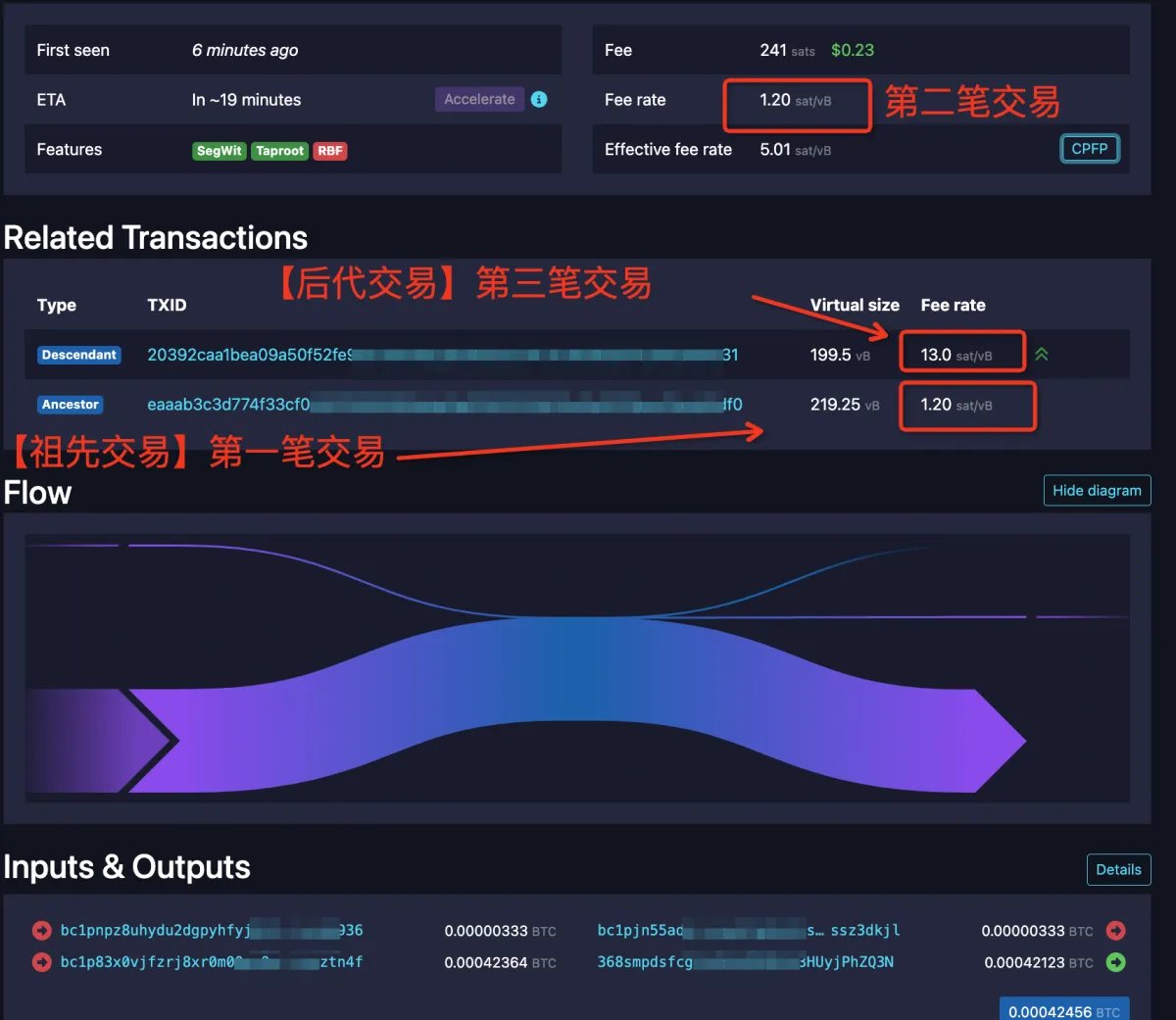Click red arrow icon beside bc1pnpz8 input address
The image size is (1176, 1020).
coord(41,931)
